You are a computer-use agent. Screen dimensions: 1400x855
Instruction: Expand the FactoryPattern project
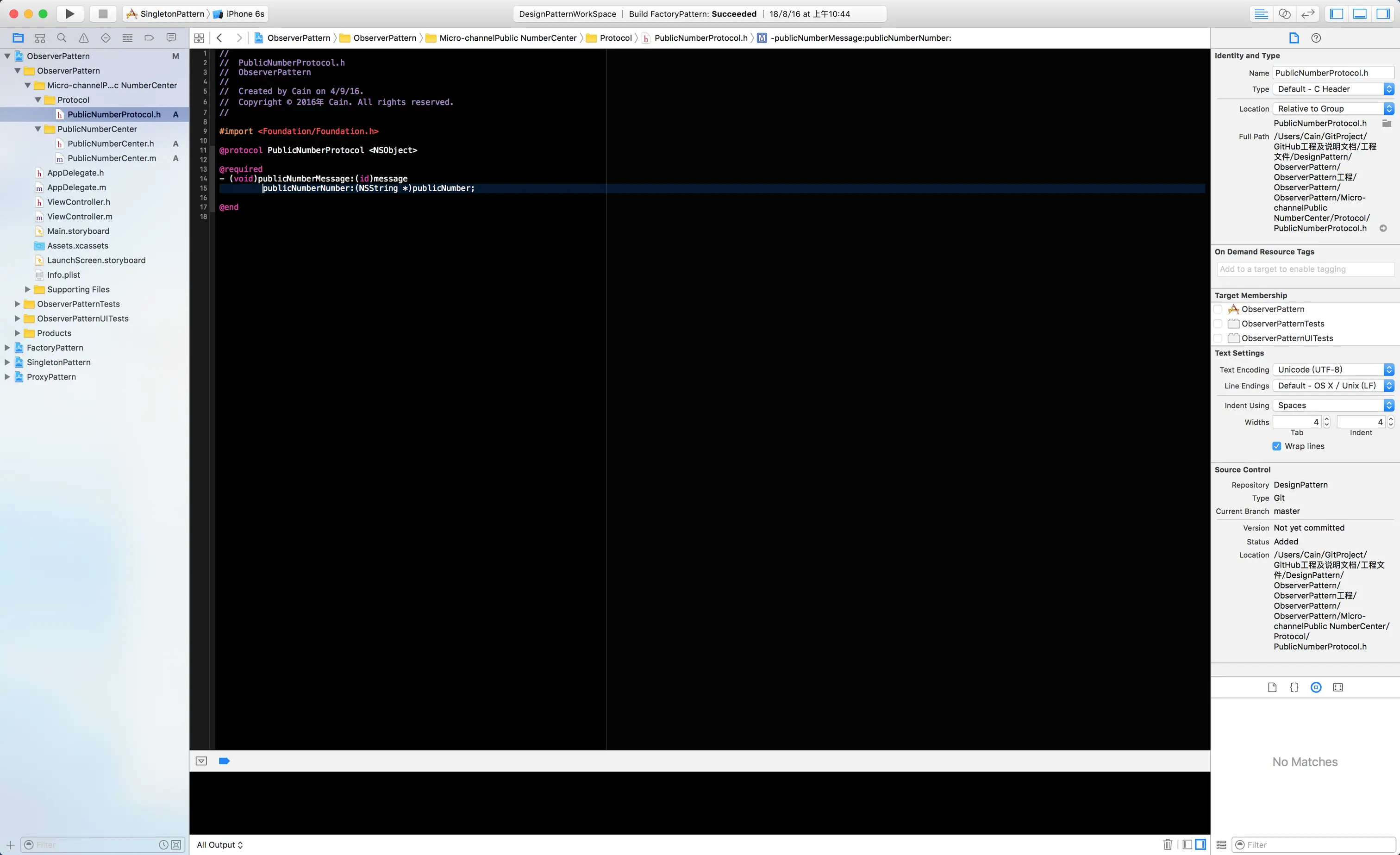pos(7,348)
